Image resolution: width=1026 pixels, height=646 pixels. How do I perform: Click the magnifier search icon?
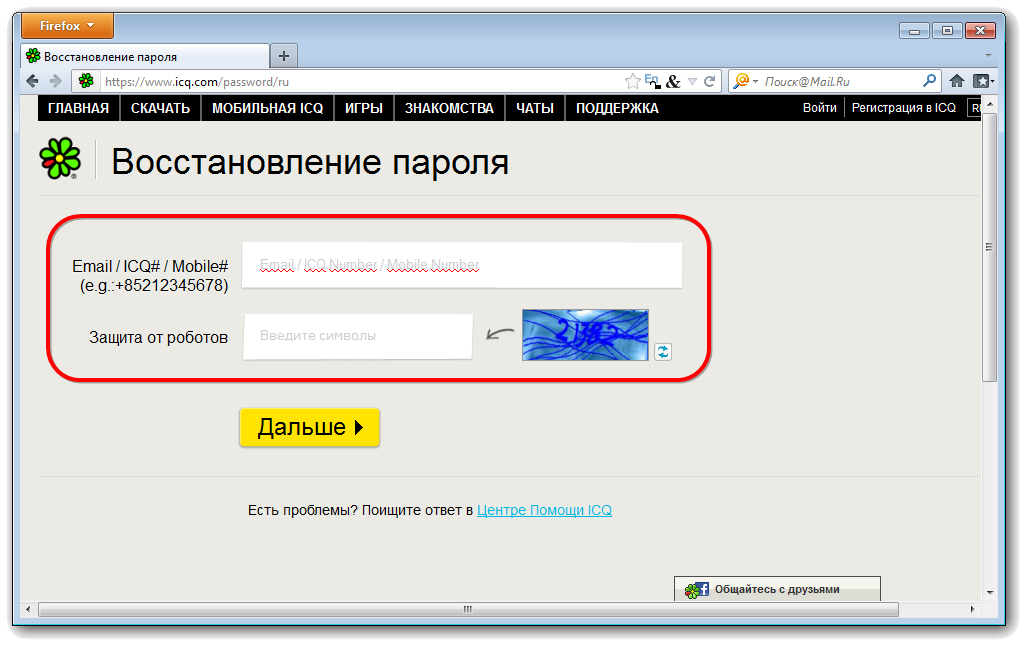click(x=929, y=81)
